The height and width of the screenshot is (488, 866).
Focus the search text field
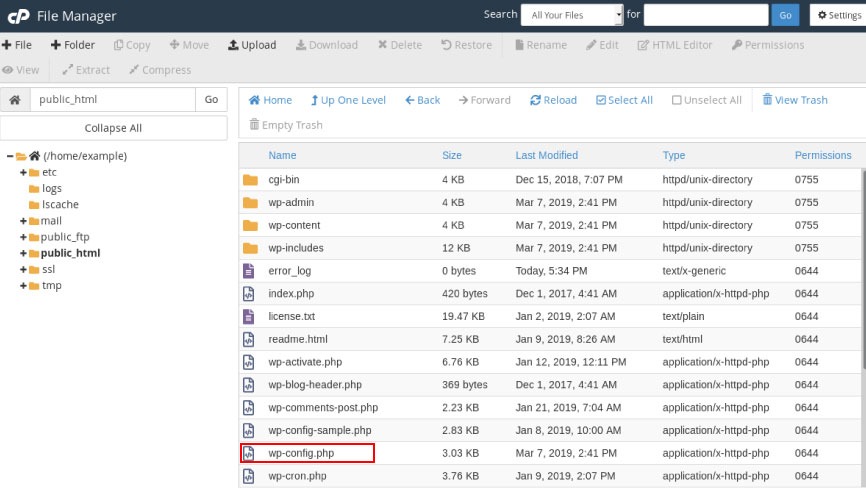click(x=706, y=15)
